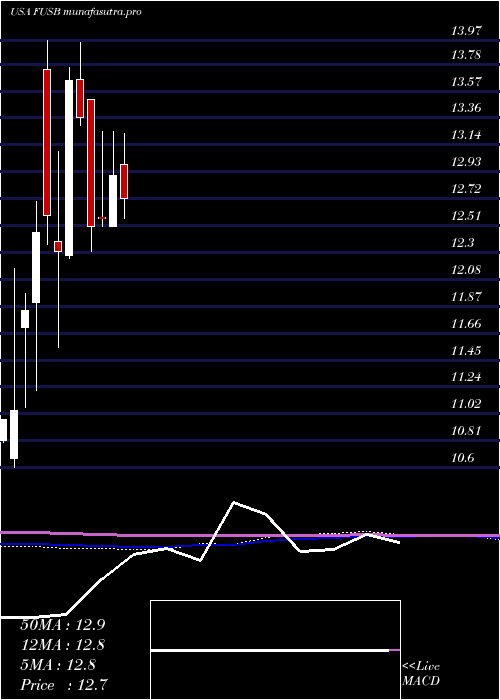Select the small white candlestick near 11.66

tap(25, 319)
